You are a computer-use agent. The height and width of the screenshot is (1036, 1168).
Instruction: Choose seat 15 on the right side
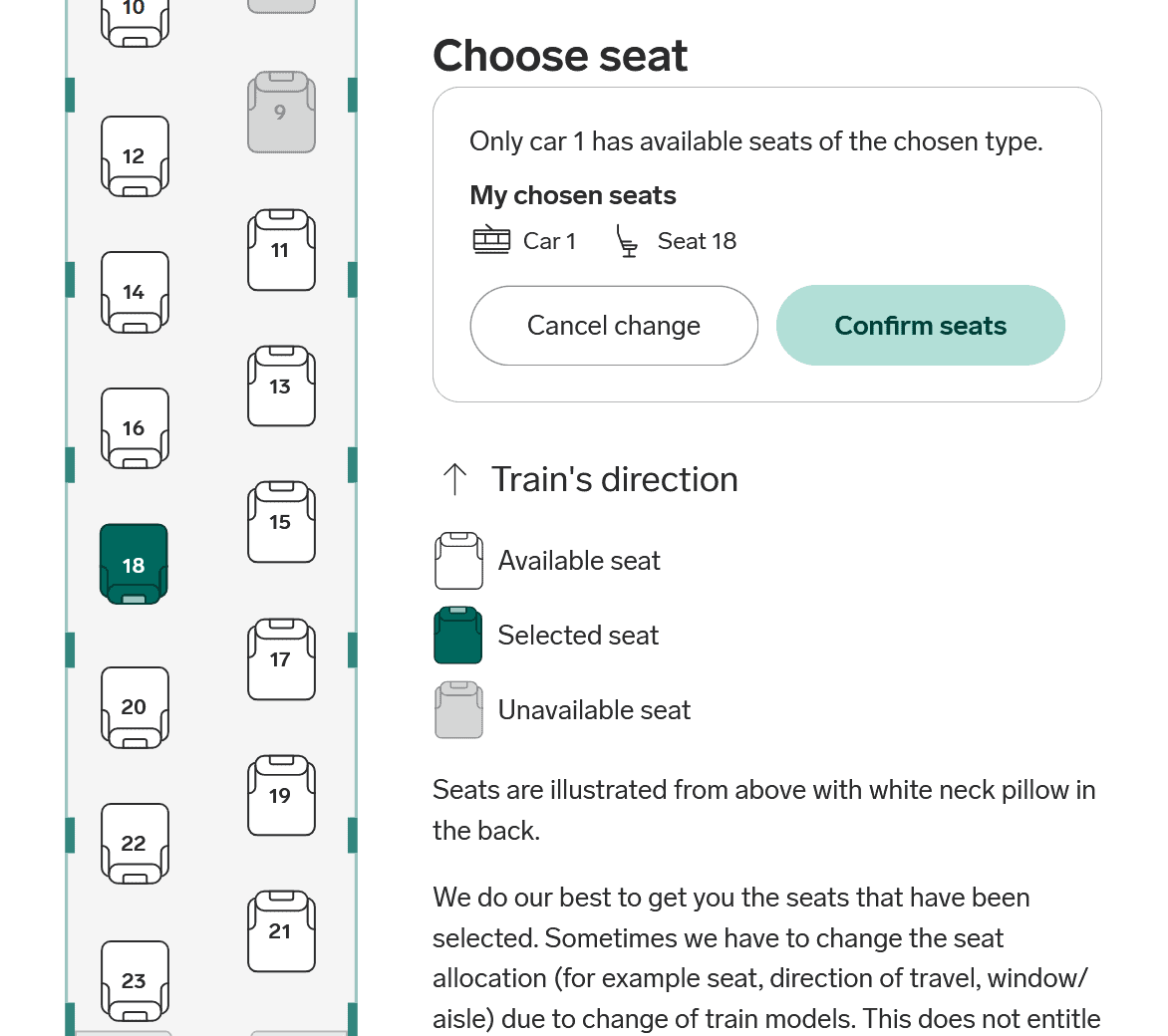[281, 522]
